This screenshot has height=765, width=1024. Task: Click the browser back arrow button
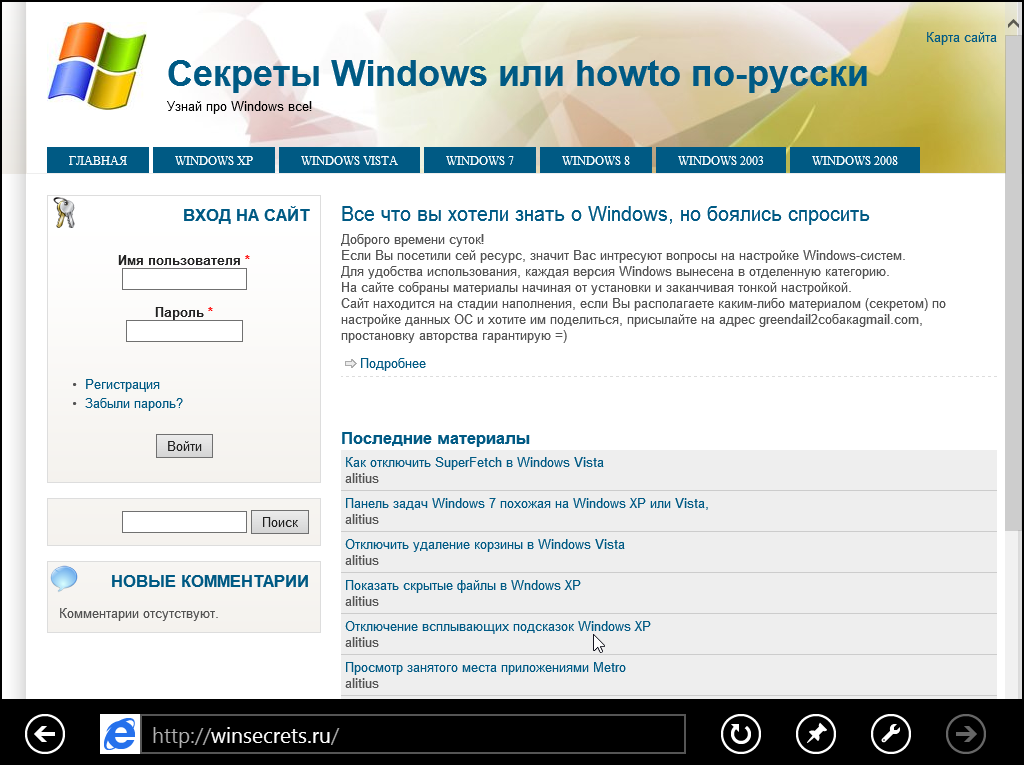tap(44, 735)
